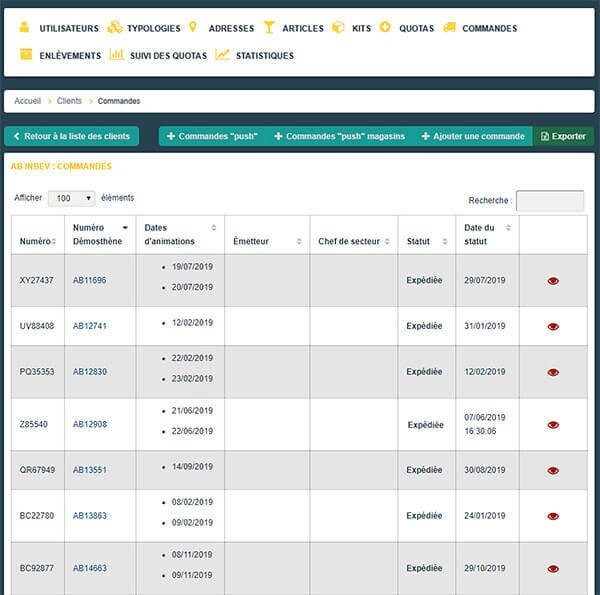Screen dimensions: 600x595
Task: Go to the Adresses section
Action: coord(231,28)
